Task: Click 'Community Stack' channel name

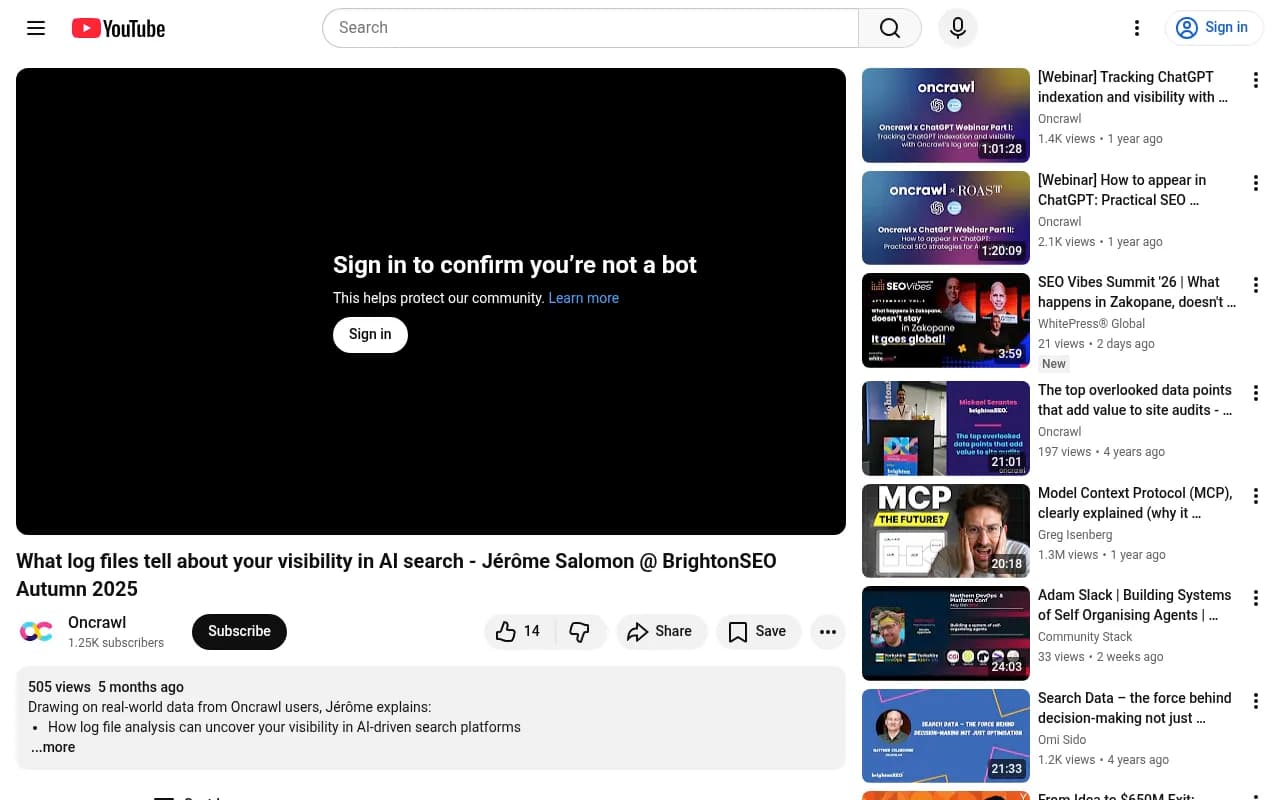Action: (x=1085, y=637)
